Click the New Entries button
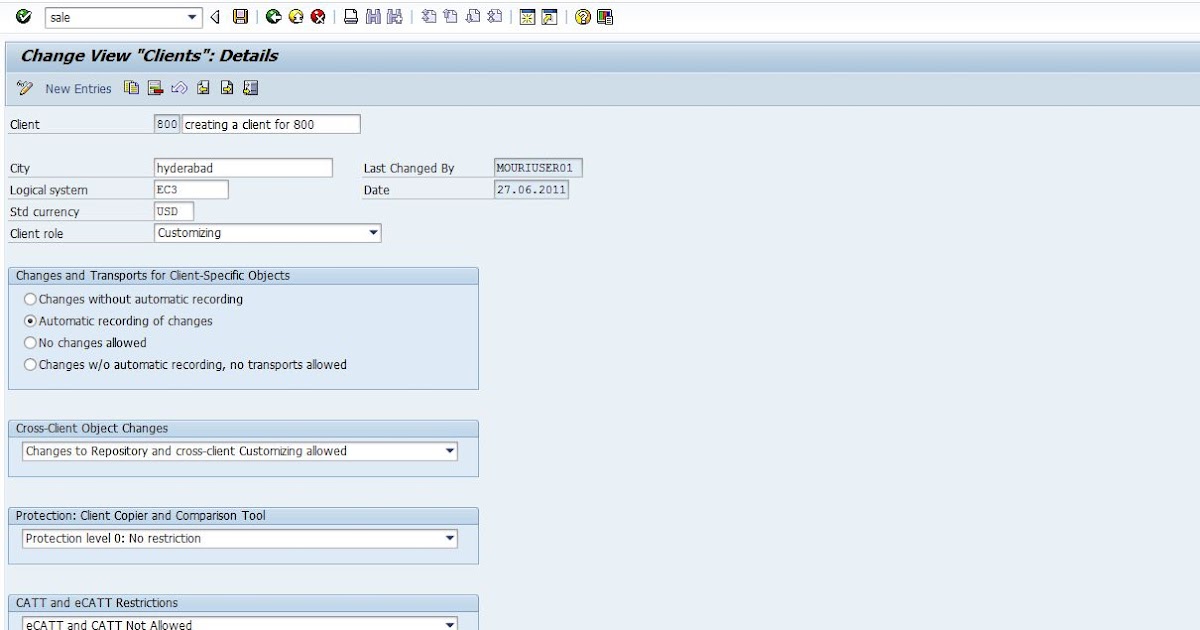 coord(77,88)
